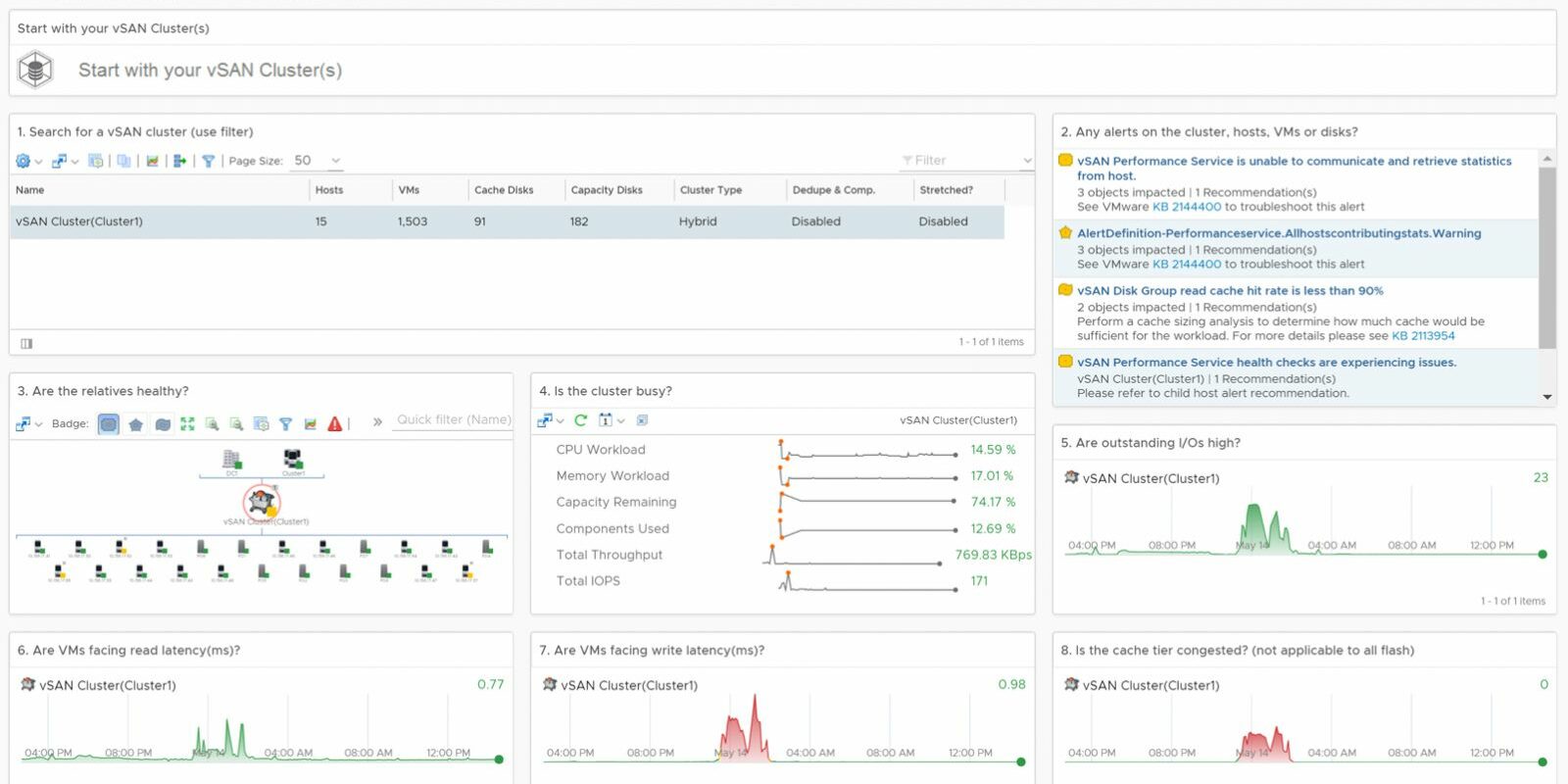
Task: Sort by Capacity Disks column header
Action: [x=607, y=190]
